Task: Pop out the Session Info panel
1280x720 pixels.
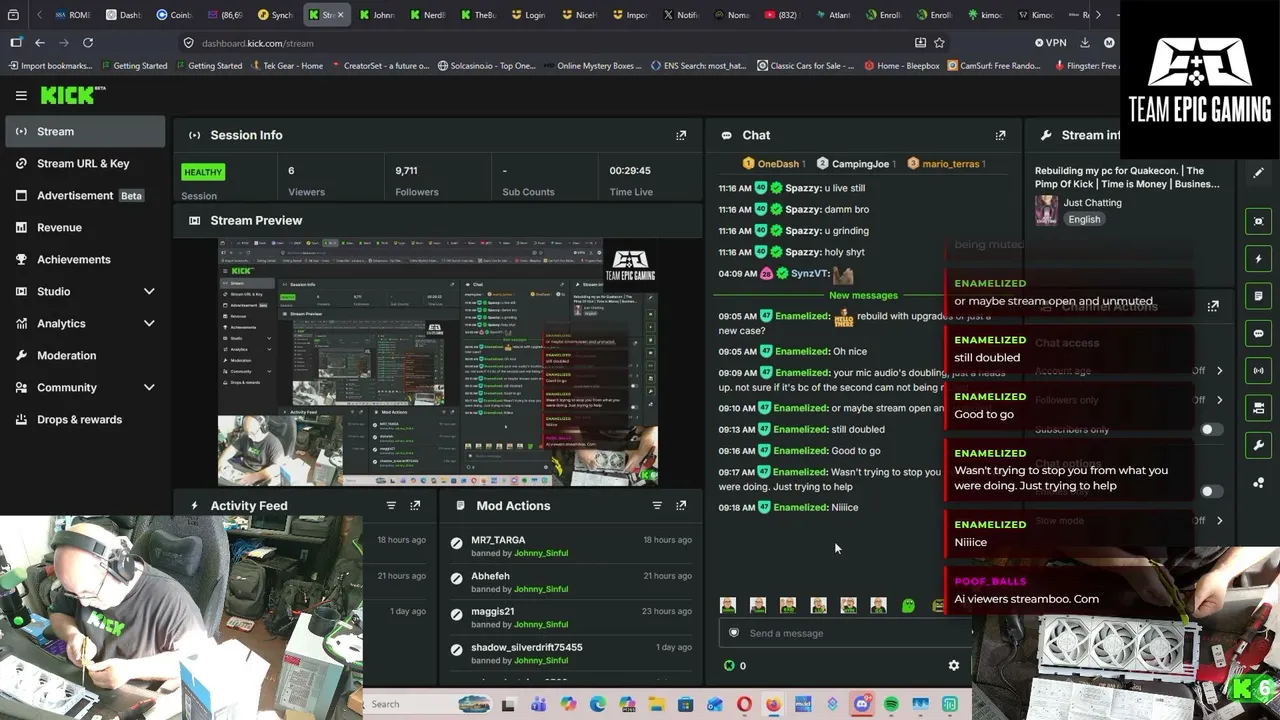Action: point(681,135)
